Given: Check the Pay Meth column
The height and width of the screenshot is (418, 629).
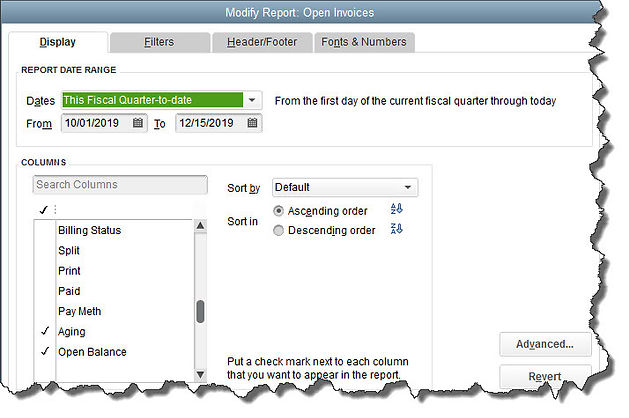Looking at the screenshot, I should [45, 311].
